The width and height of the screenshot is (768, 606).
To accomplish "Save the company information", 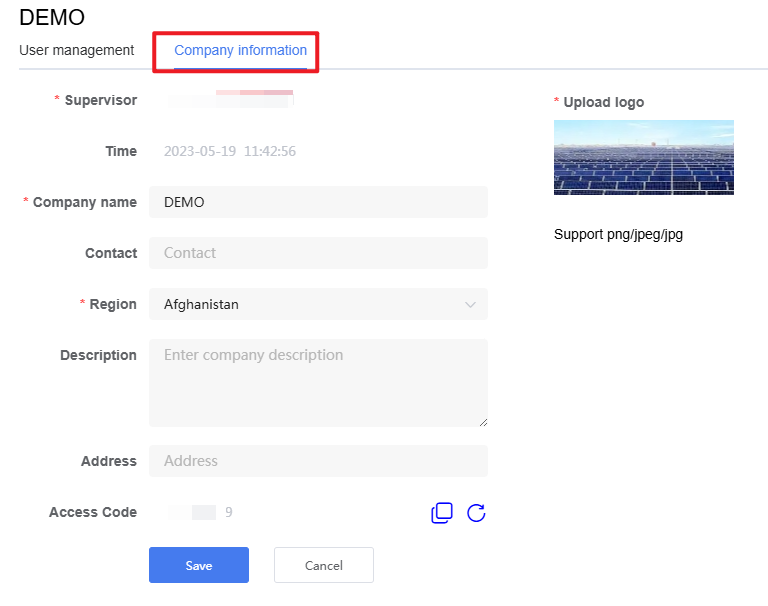I will point(199,565).
